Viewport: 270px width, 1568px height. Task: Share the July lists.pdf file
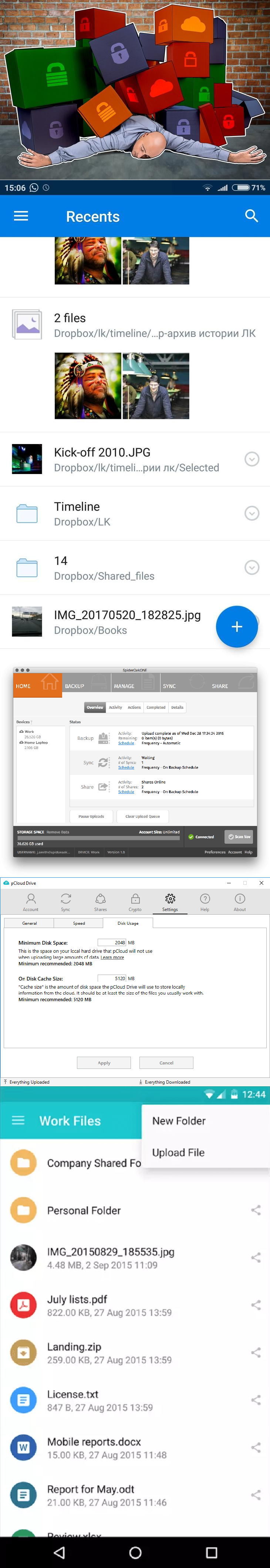pos(256,1305)
